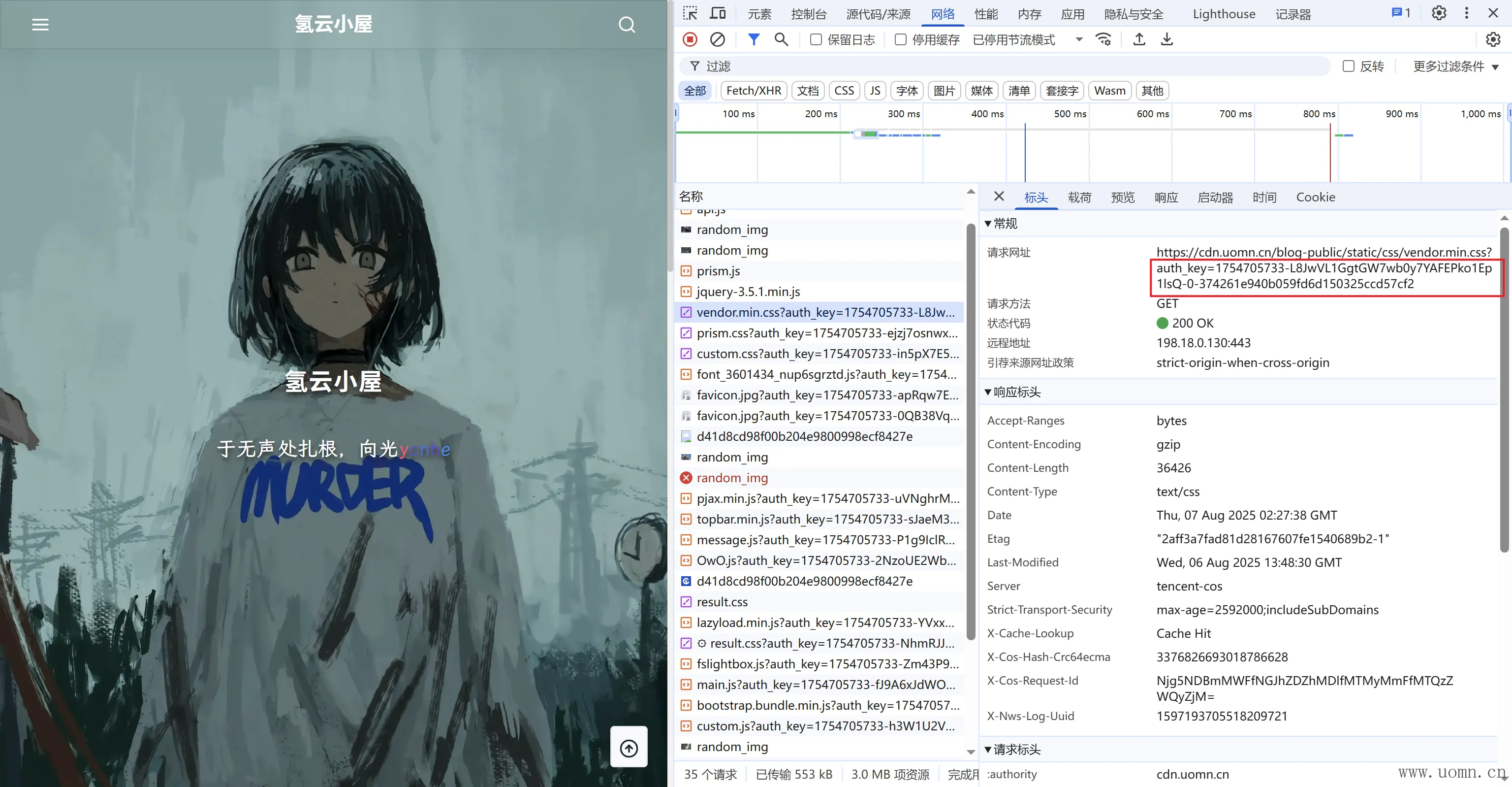The image size is (1512, 787).
Task: Toggle device toolbar emulation icon
Action: [x=718, y=13]
